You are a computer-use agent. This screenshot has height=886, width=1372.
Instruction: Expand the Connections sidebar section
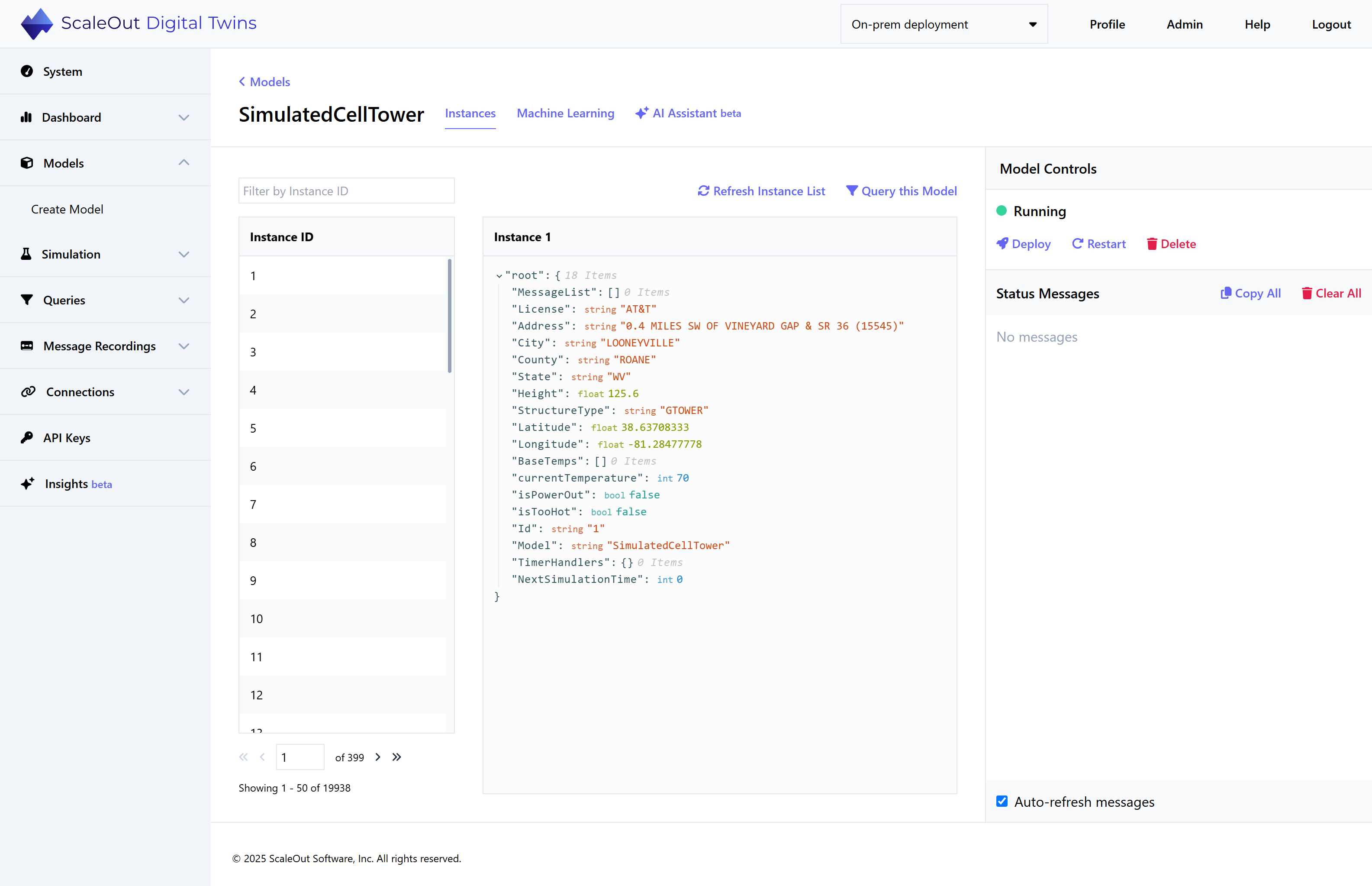(184, 392)
